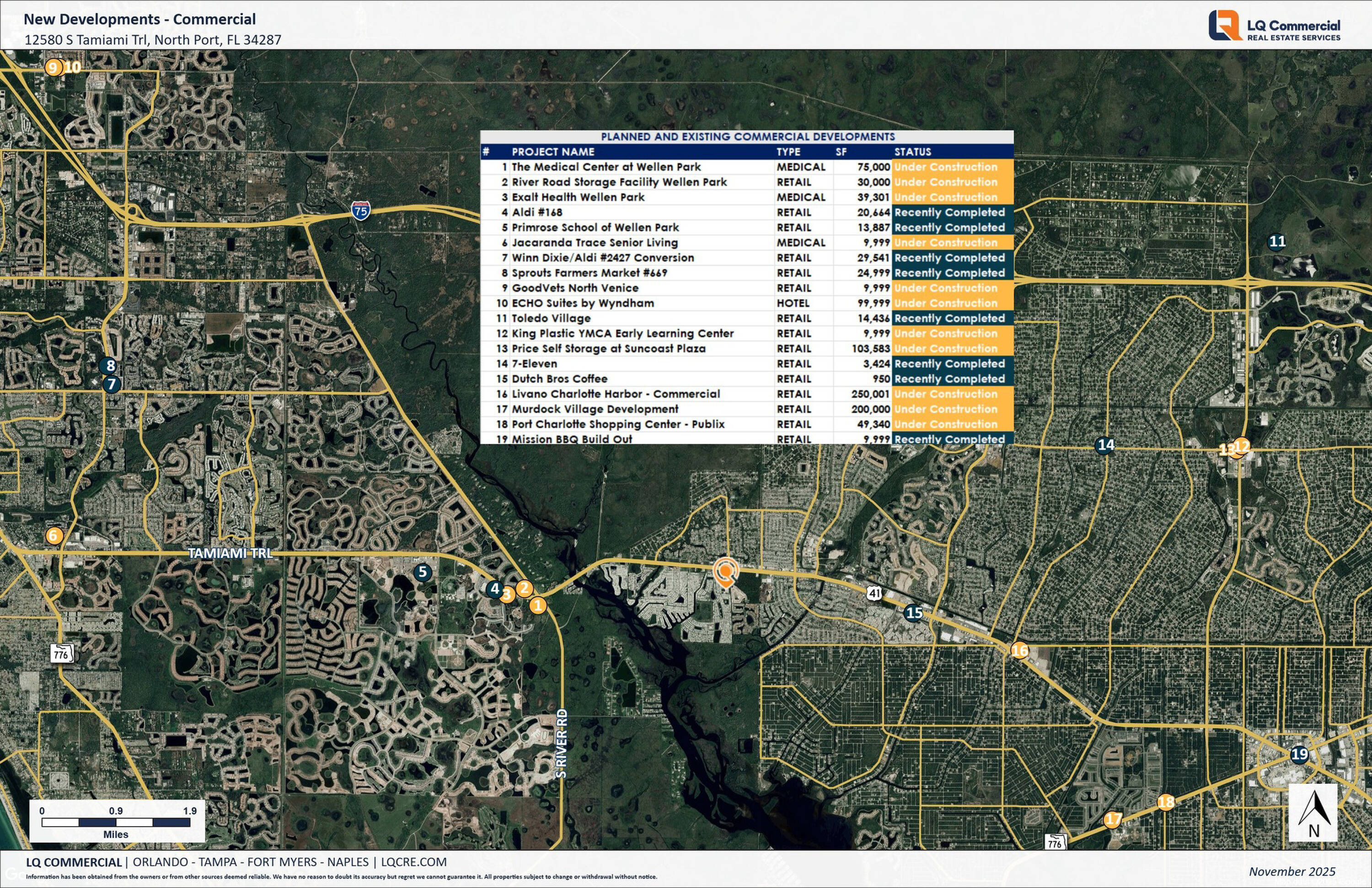Click Under Construction status for Toledo row above
Image resolution: width=1372 pixels, height=888 pixels.
[x=945, y=303]
